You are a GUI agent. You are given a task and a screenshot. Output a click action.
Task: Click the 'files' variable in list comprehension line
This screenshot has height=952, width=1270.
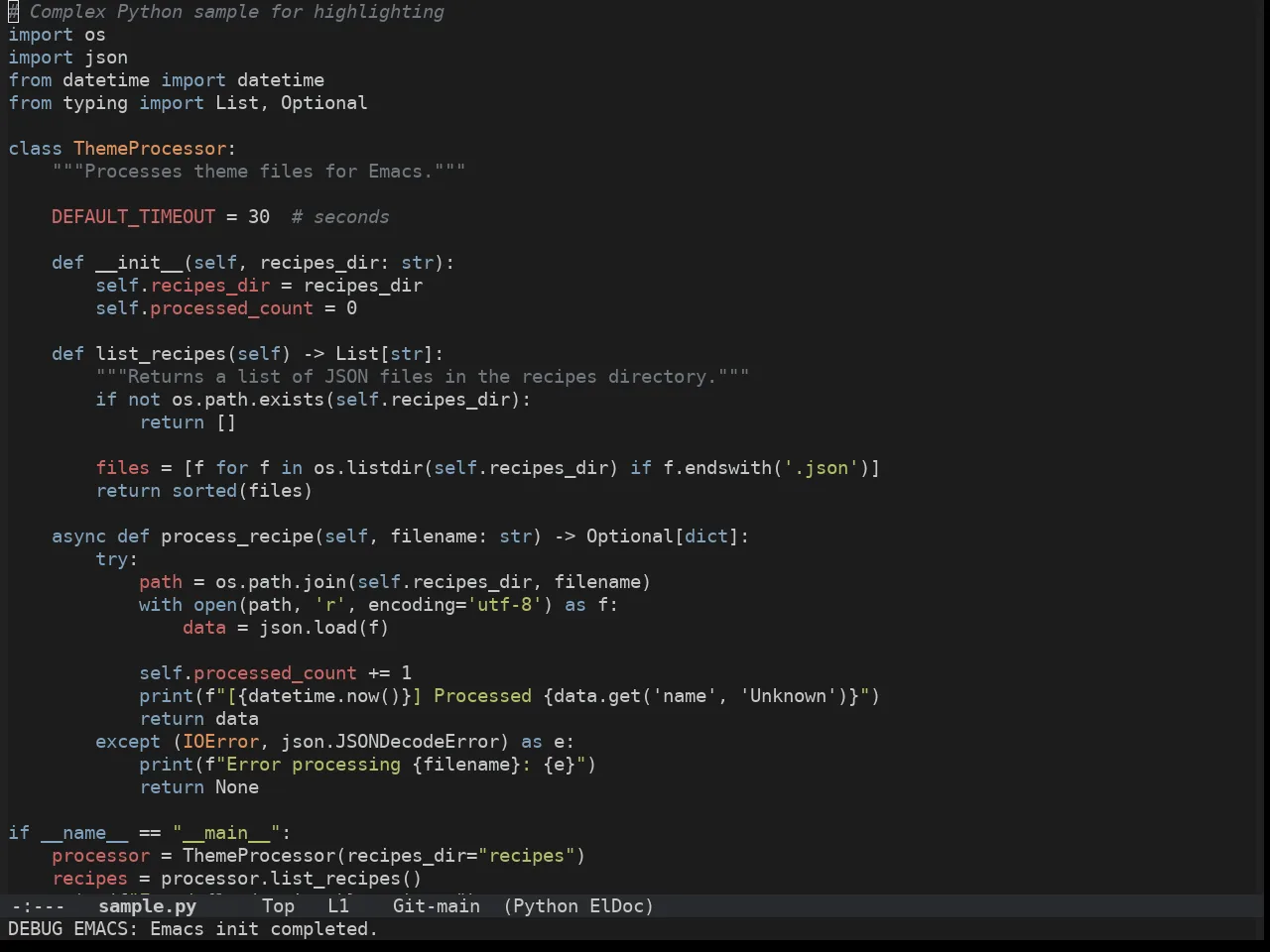tap(122, 468)
